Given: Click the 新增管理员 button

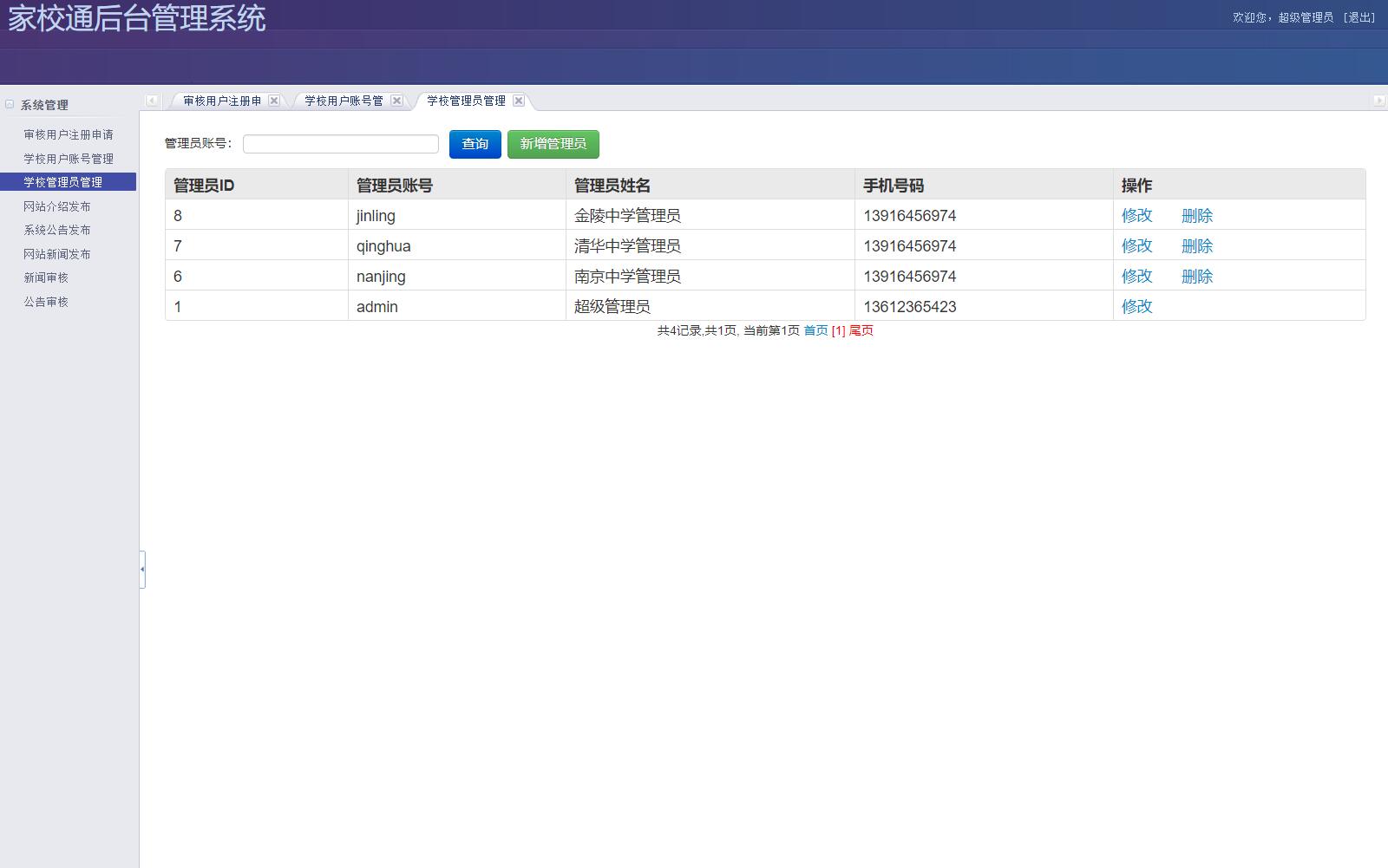Looking at the screenshot, I should tap(553, 144).
